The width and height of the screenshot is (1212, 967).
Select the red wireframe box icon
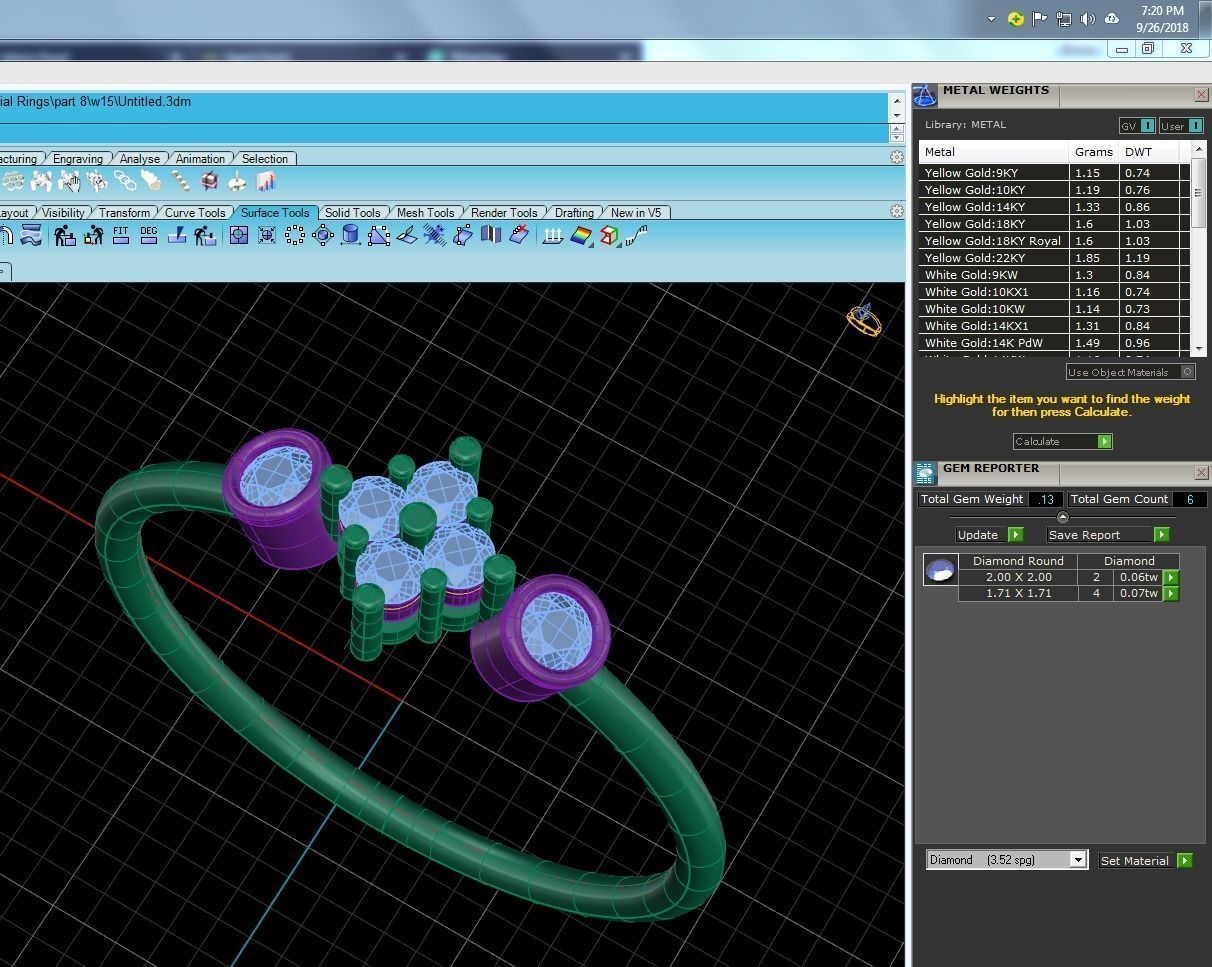click(609, 235)
